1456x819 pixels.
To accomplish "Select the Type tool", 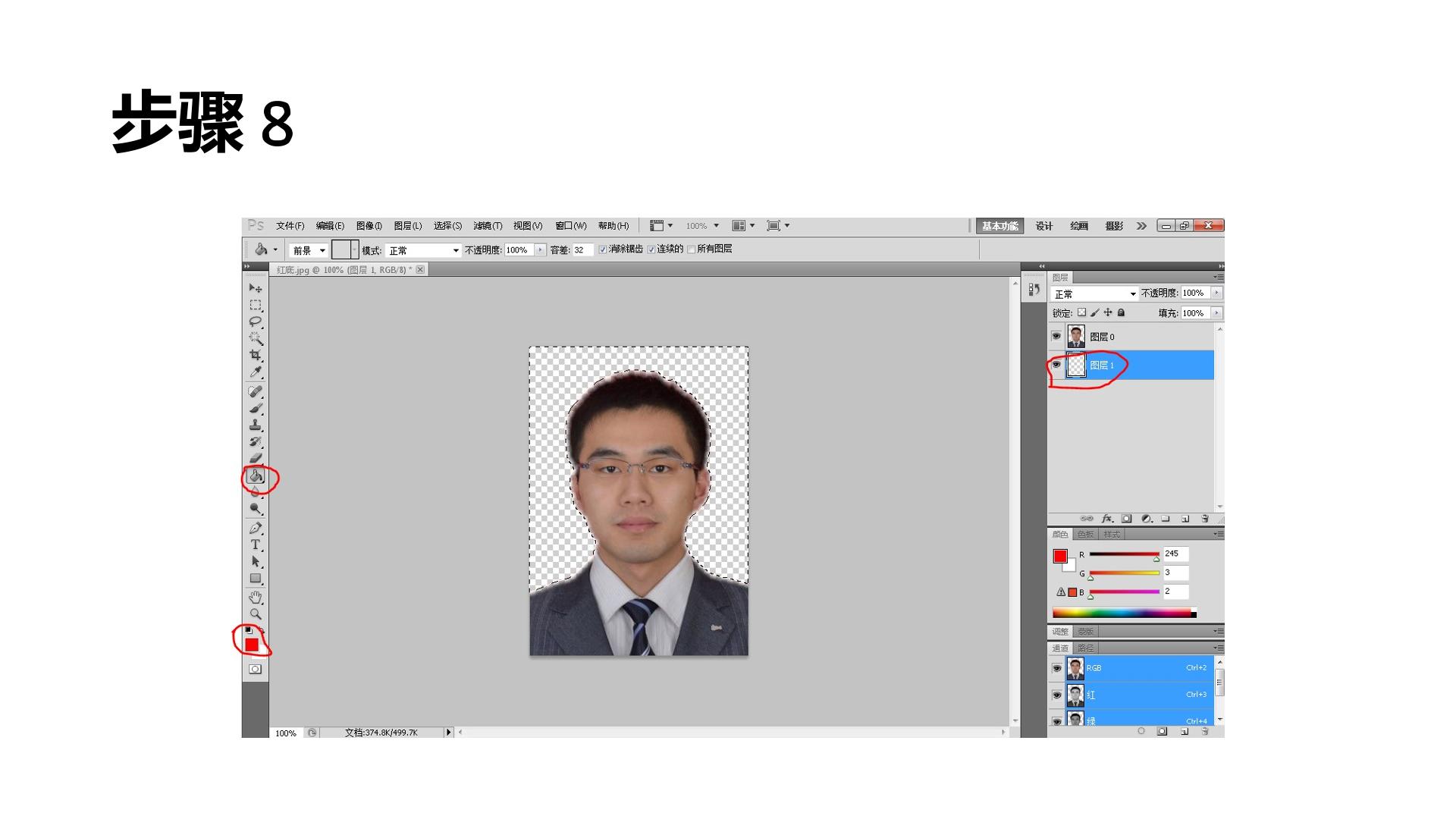I will coord(256,544).
